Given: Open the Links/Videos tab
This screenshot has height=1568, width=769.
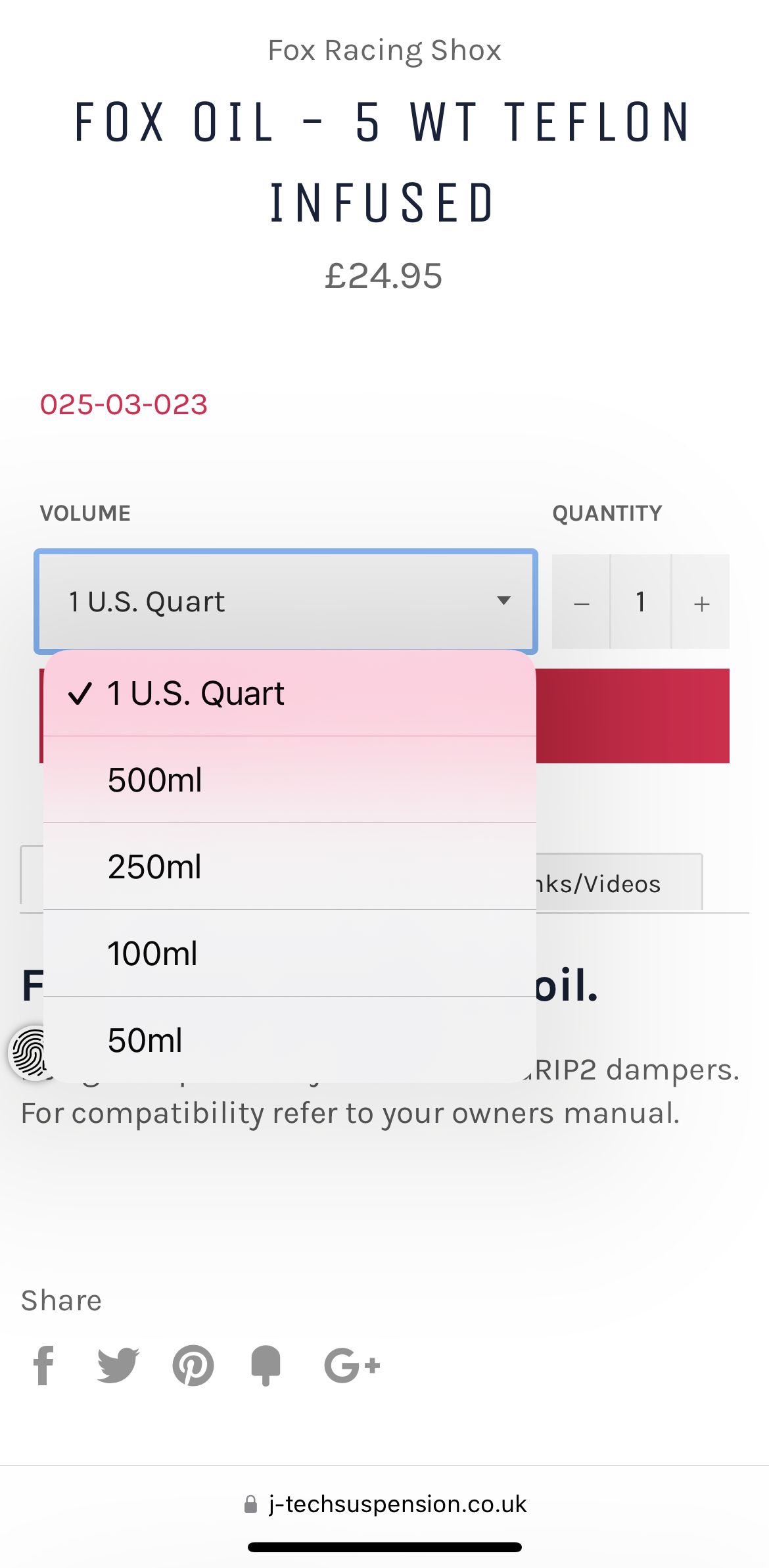Looking at the screenshot, I should click(619, 883).
